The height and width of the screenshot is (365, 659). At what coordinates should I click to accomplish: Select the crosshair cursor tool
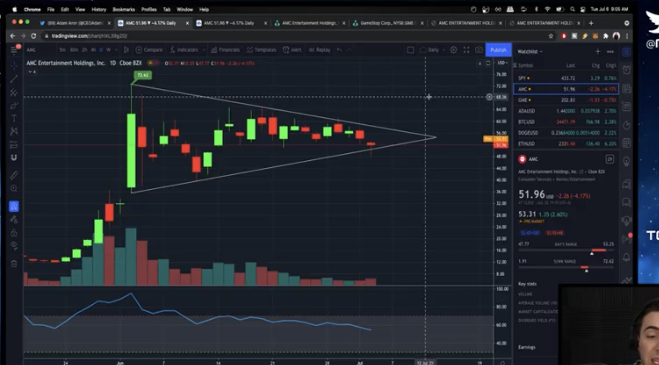point(14,66)
